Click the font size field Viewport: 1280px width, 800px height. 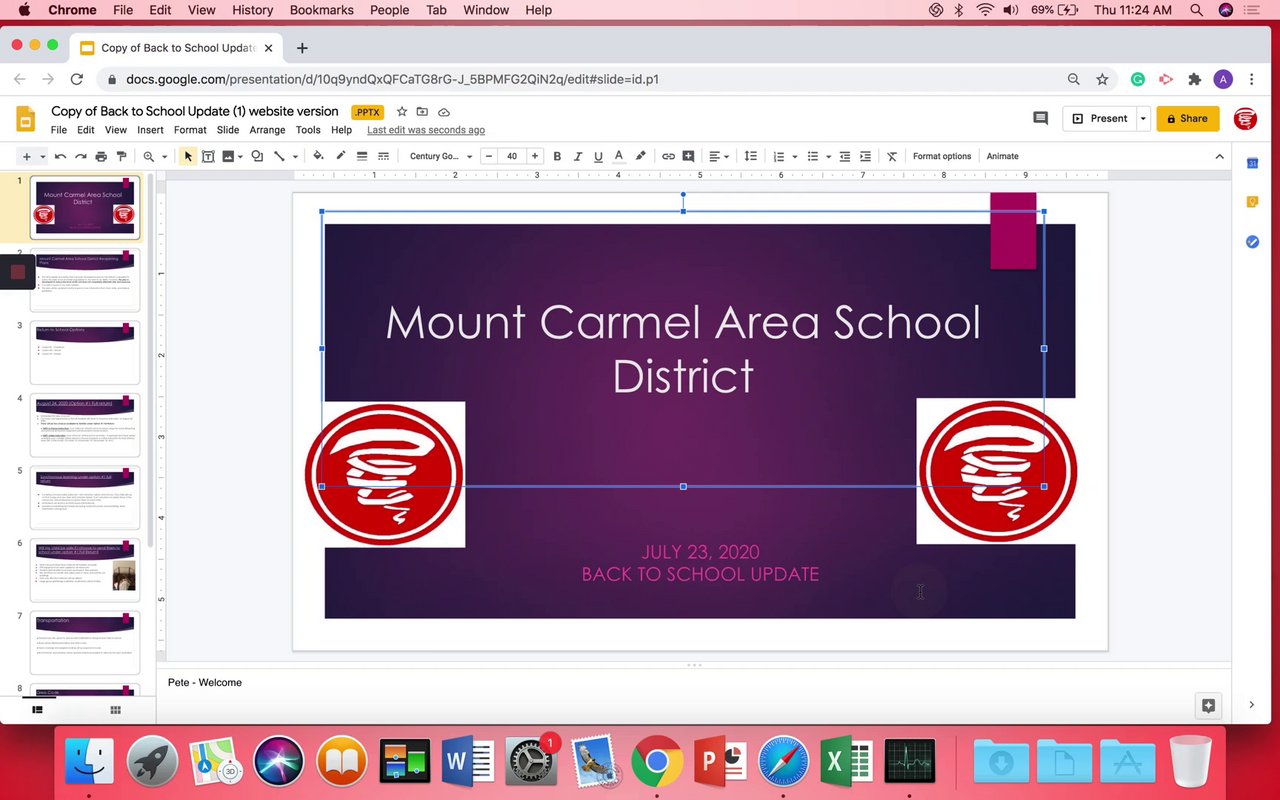tap(512, 156)
